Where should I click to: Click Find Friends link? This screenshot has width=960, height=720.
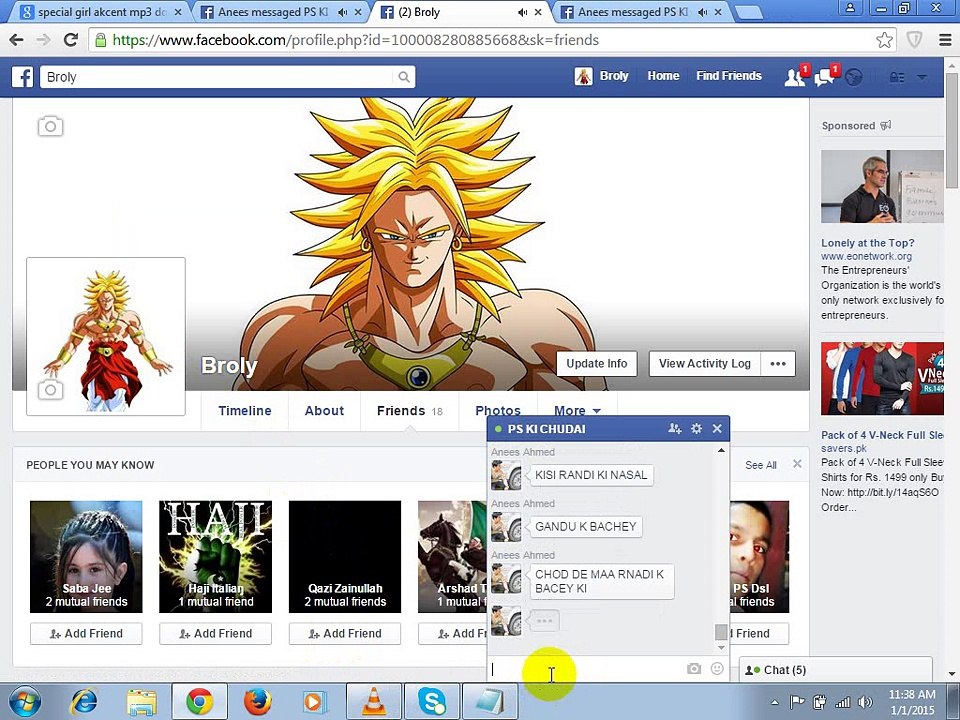(729, 76)
